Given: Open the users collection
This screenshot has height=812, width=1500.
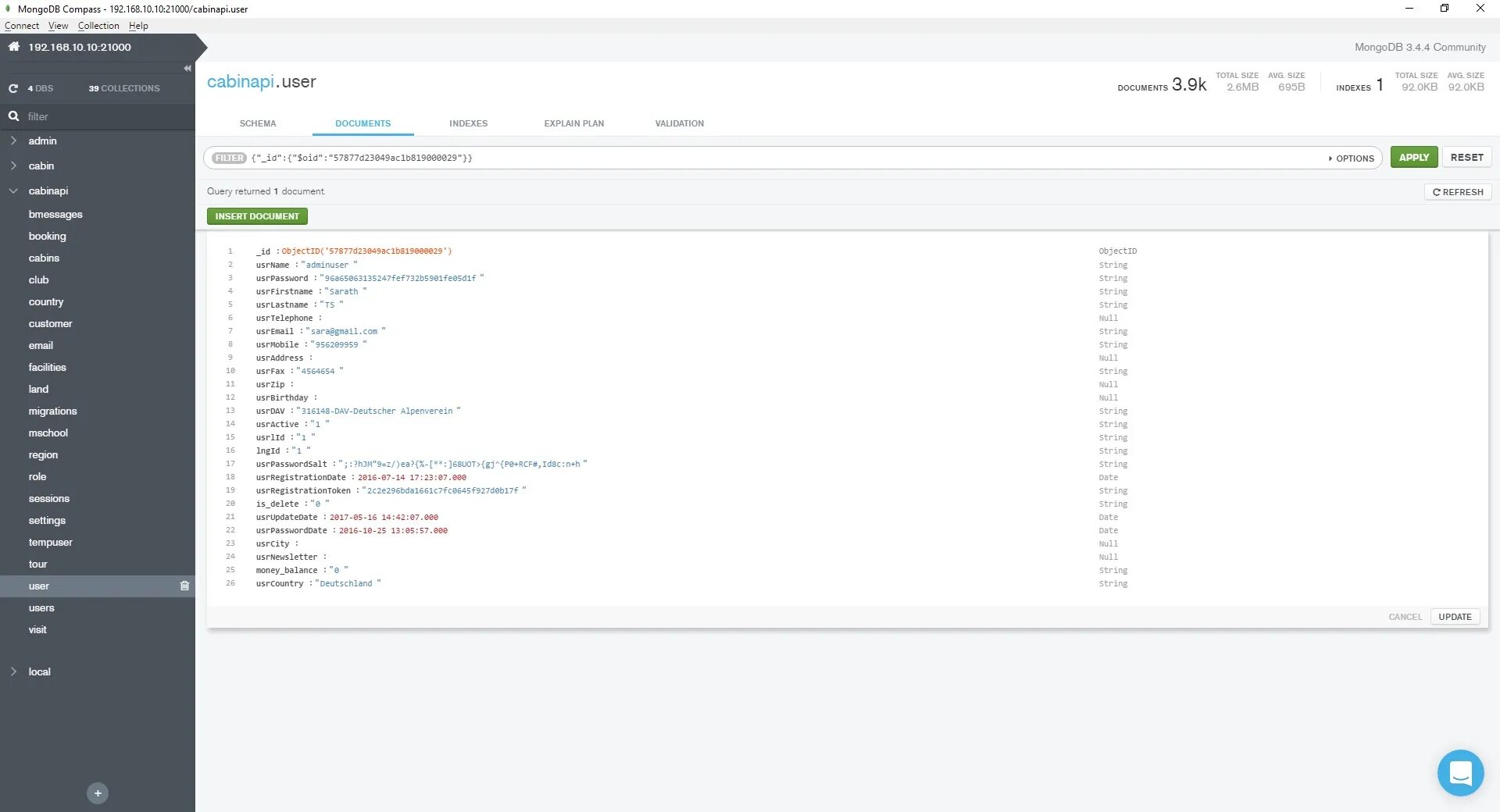Looking at the screenshot, I should coord(41,607).
